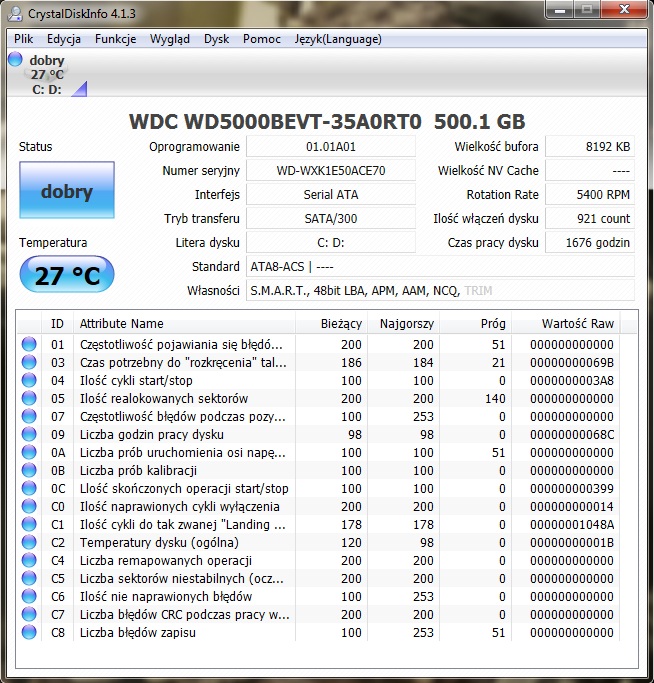Open the Dysk menu

(216, 39)
